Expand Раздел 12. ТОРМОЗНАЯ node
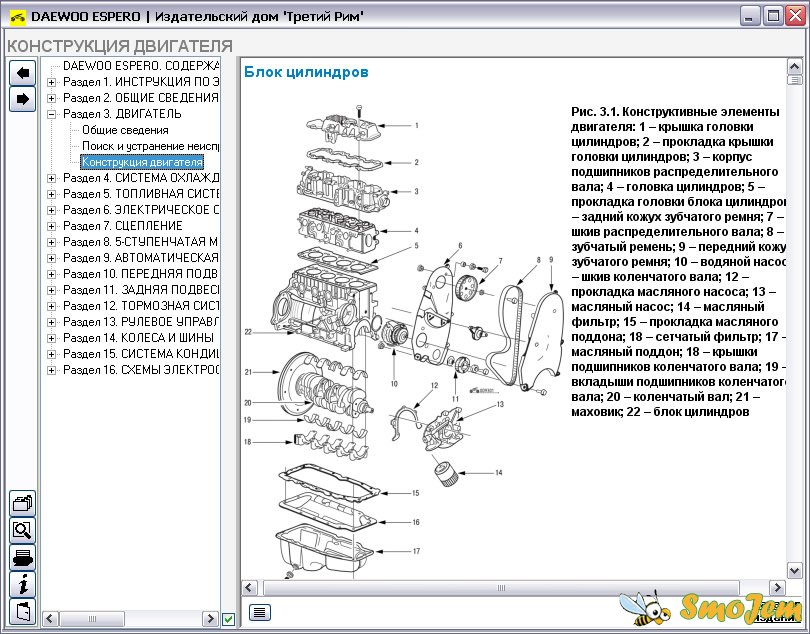The width and height of the screenshot is (810, 634). 51,306
